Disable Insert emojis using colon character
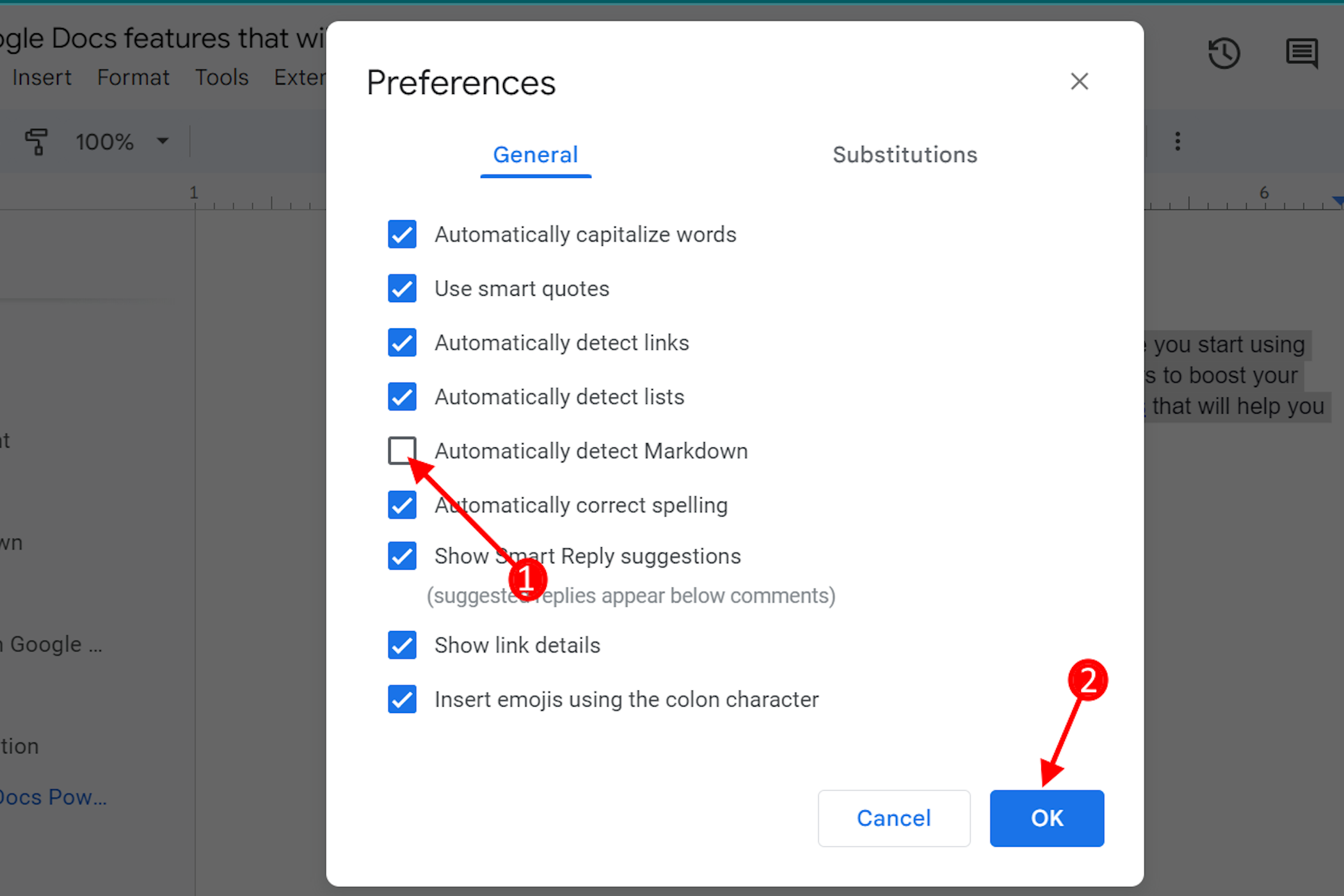 [402, 699]
